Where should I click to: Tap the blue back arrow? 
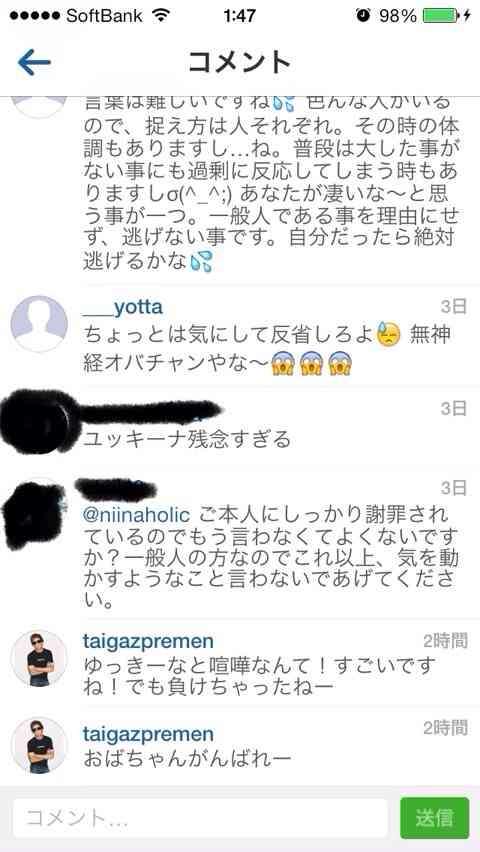point(34,62)
